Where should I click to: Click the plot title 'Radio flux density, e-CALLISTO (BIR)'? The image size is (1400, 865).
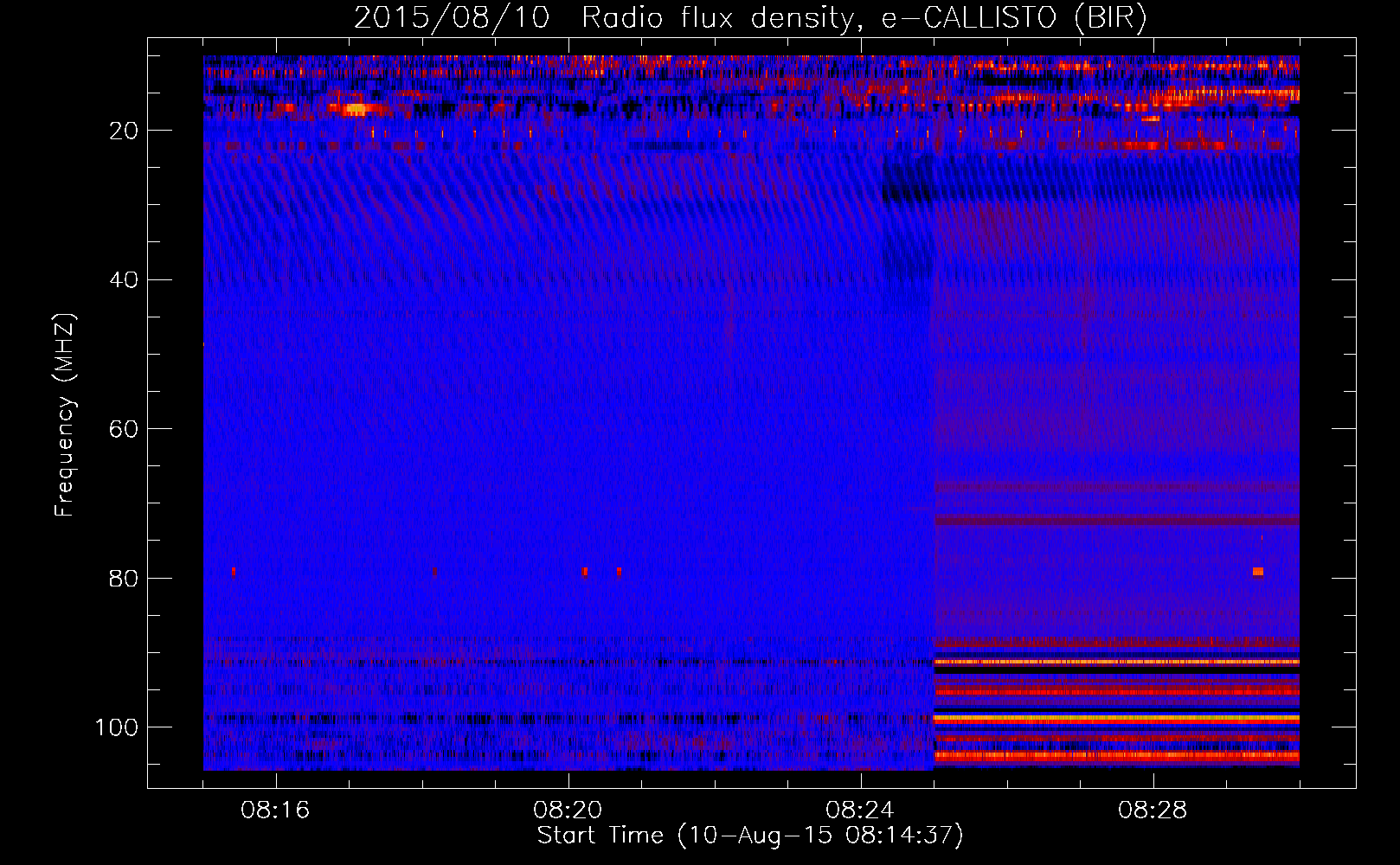coord(864,18)
